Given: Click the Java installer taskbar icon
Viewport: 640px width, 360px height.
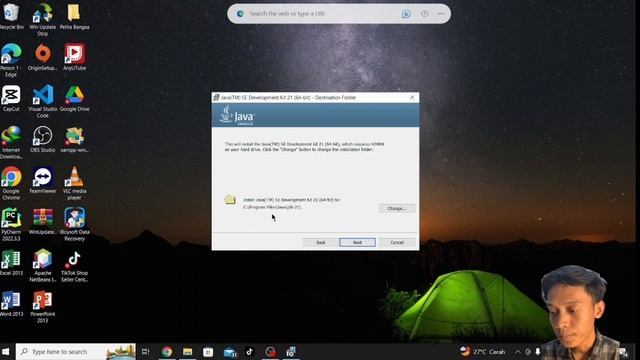Looking at the screenshot, I should tap(291, 351).
